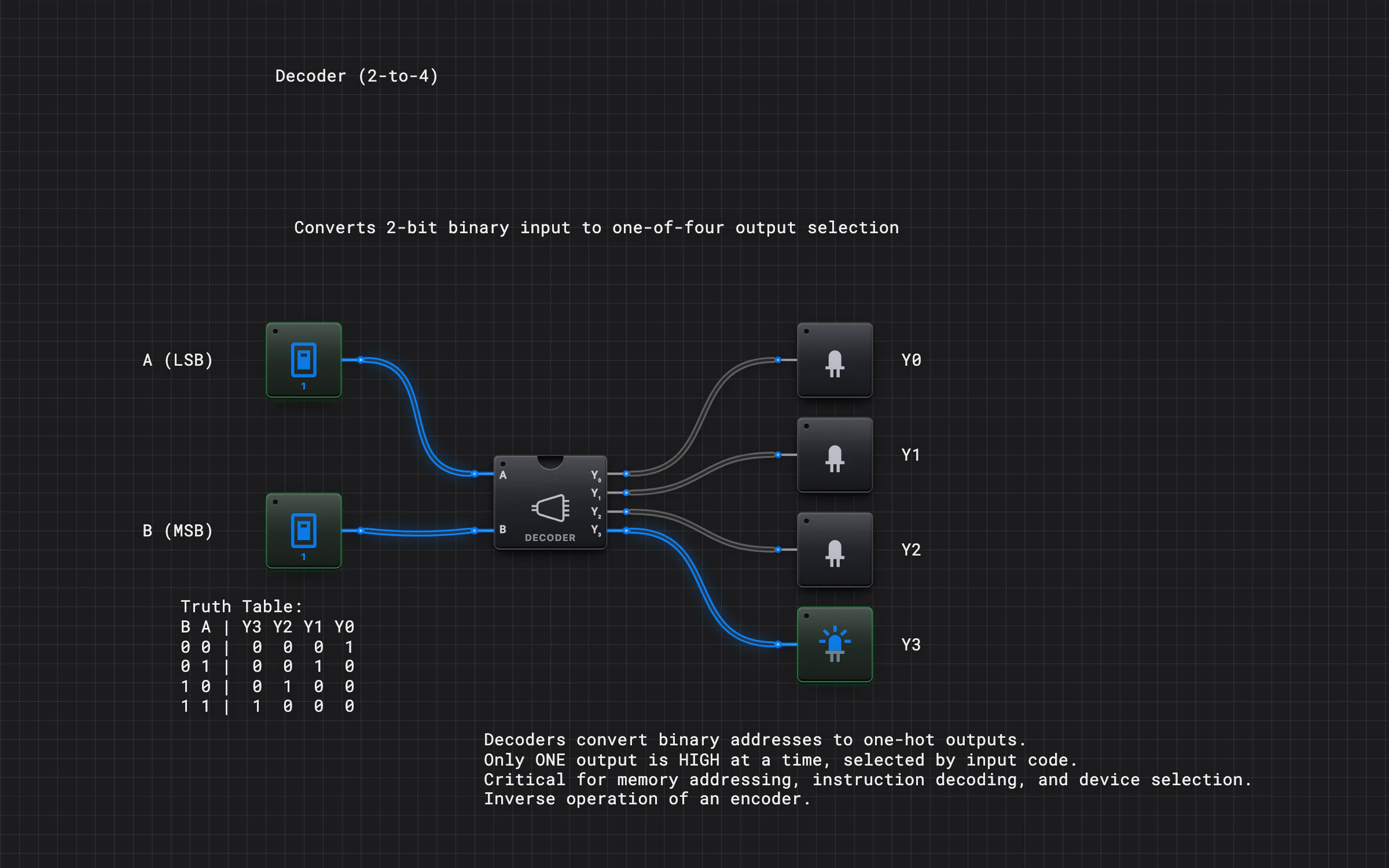1389x868 pixels.
Task: Click the decoder's Y0 output pin
Action: (x=626, y=474)
